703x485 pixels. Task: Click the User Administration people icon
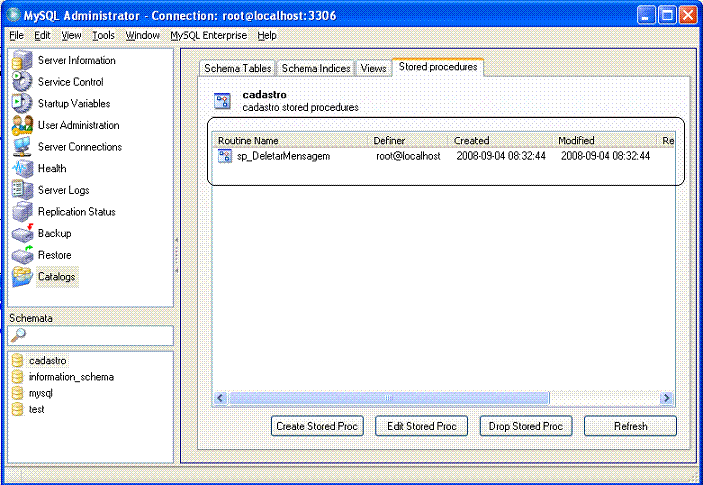(22, 125)
